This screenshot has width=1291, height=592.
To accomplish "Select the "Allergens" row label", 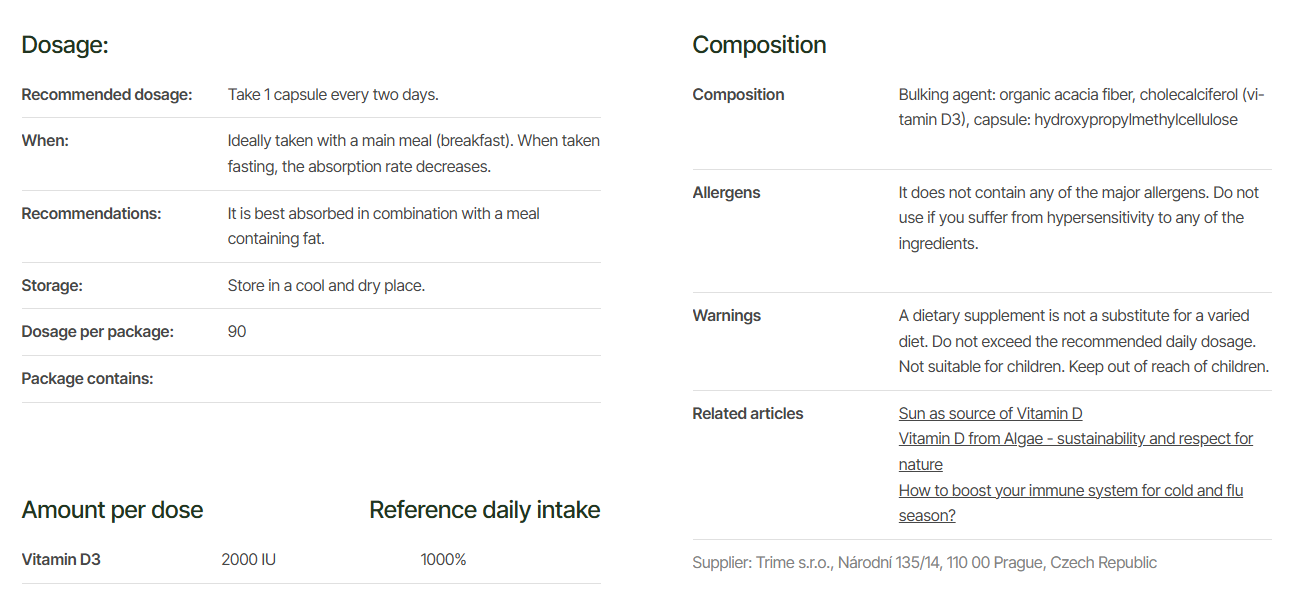I will coord(726,193).
